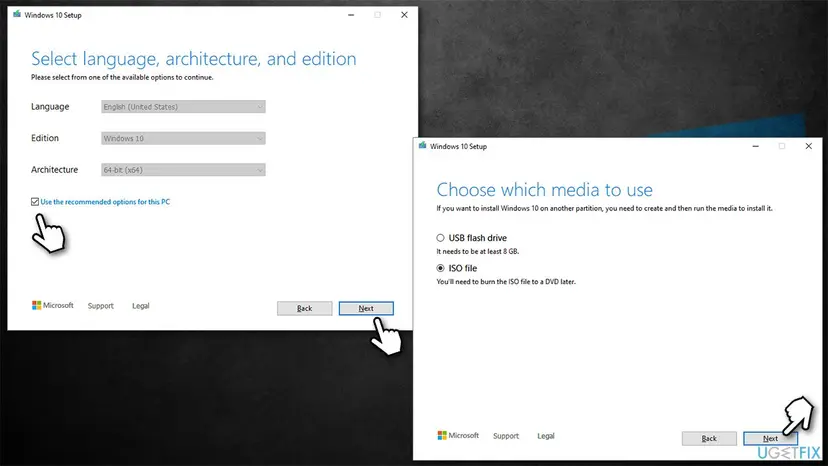Click Back in the Choose media window
Screen dimensions: 828x466
click(x=709, y=439)
